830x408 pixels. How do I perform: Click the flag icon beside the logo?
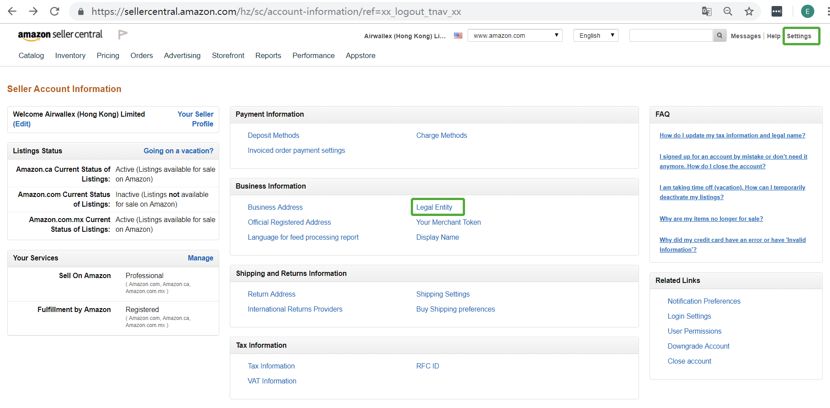point(123,35)
